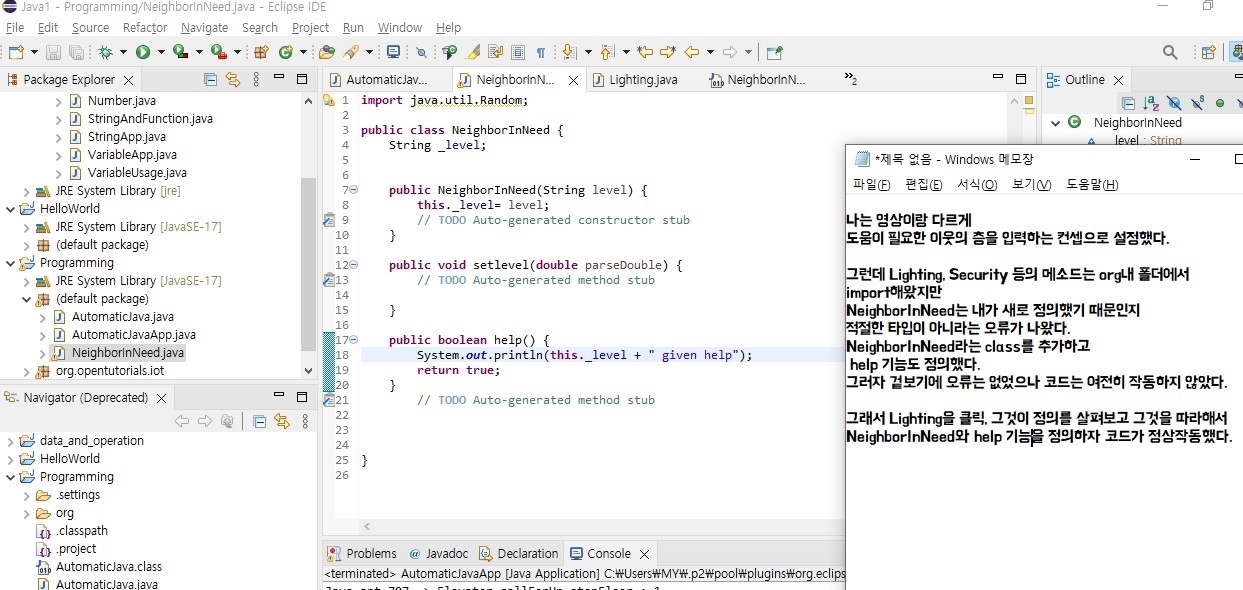
Task: Close the Outline view tab
Action: (1118, 80)
